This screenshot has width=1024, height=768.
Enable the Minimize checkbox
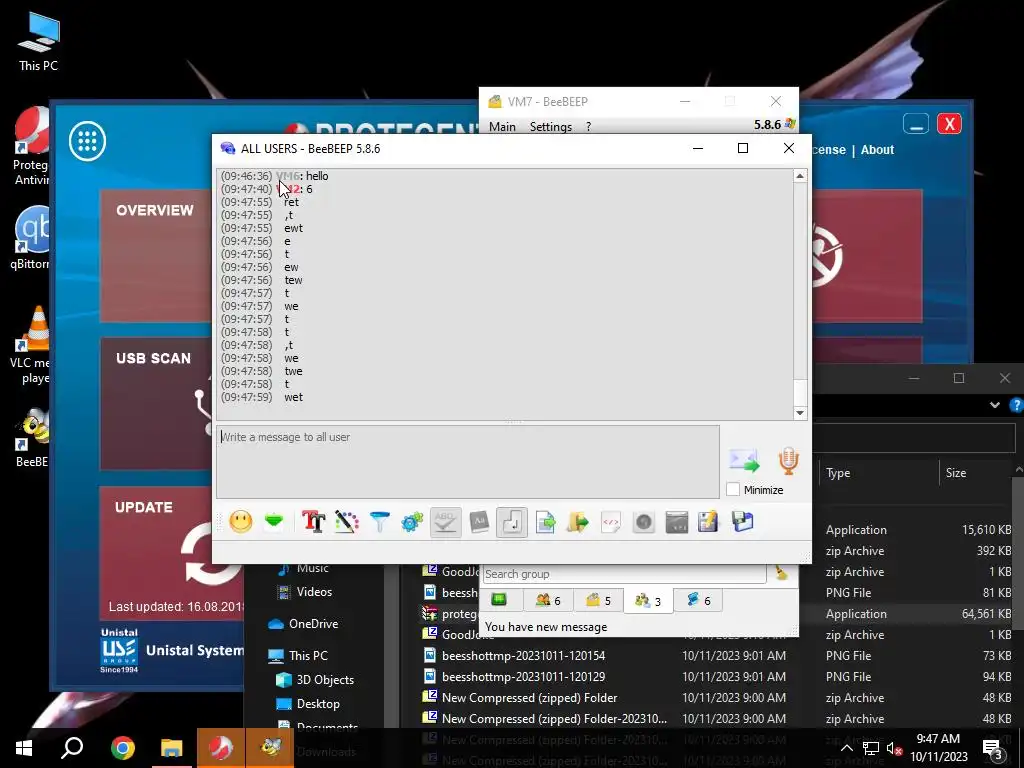click(733, 489)
